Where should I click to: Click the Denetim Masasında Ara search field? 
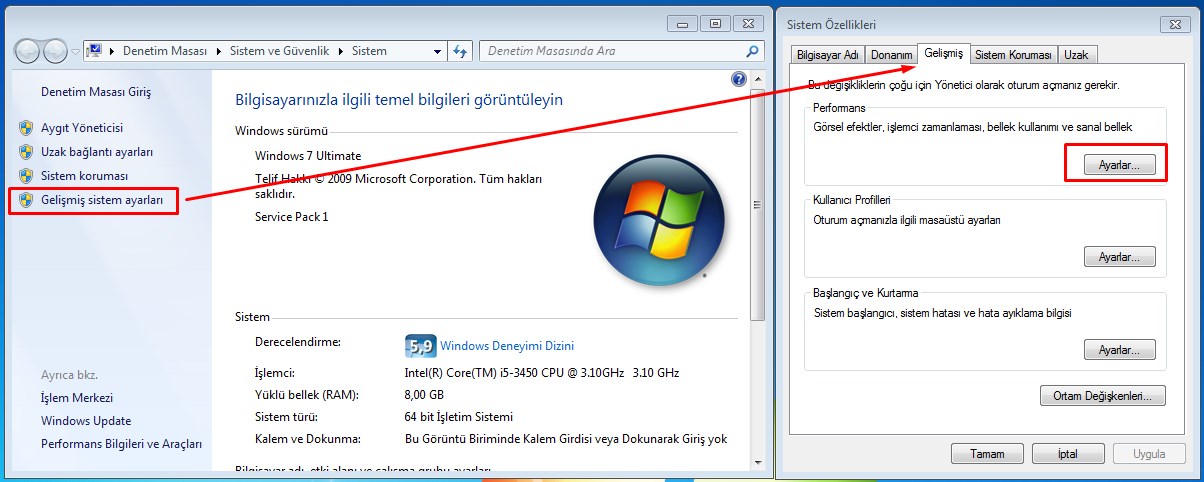(610, 51)
